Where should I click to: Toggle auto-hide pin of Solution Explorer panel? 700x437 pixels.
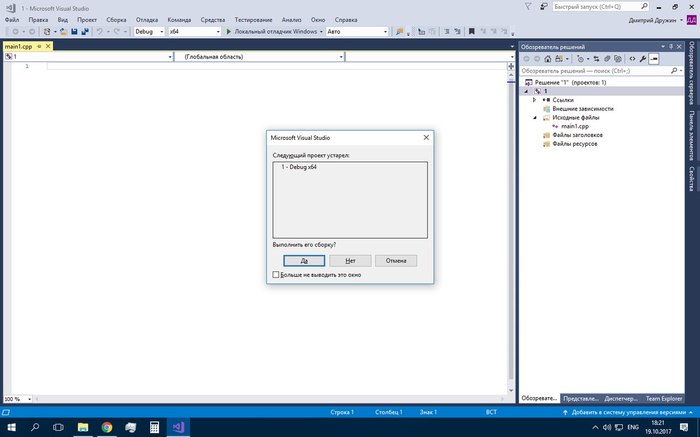tap(671, 46)
